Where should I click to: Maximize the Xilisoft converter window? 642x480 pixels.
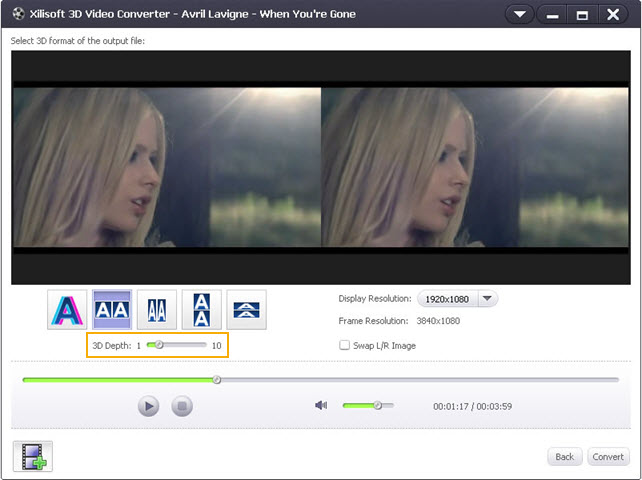click(582, 15)
